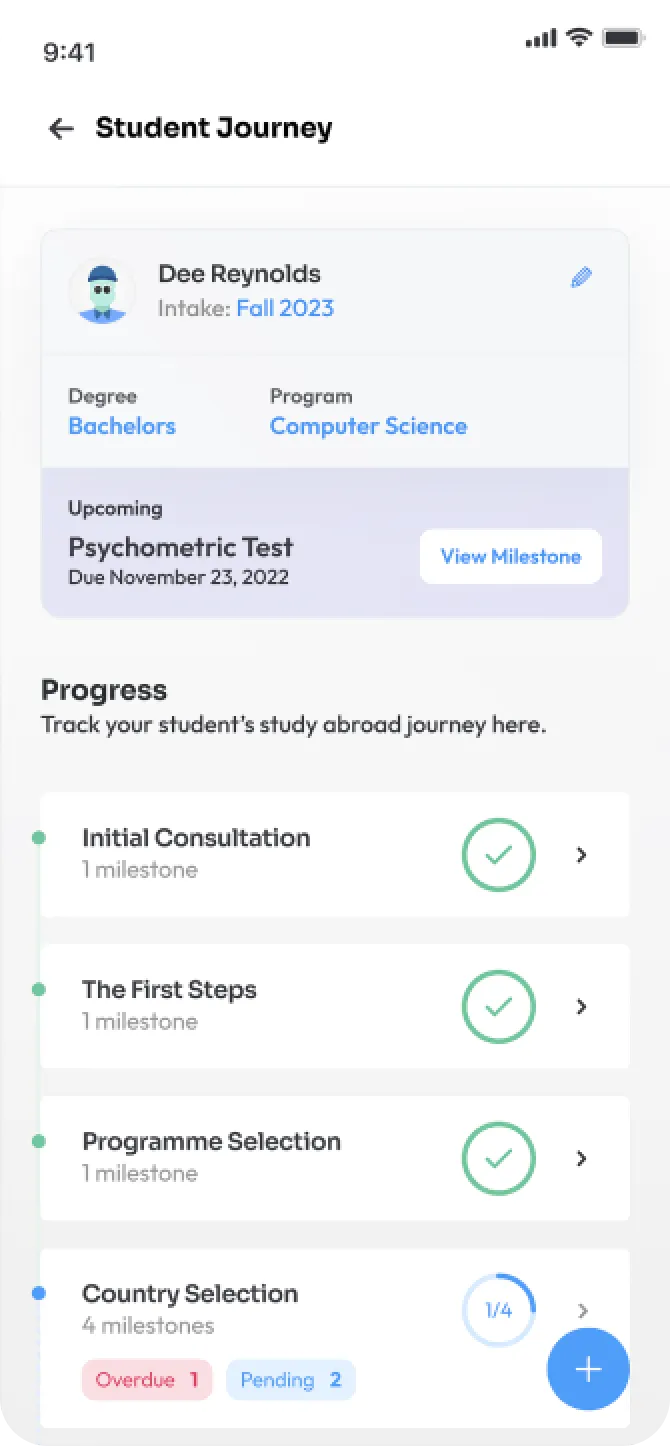Tap the Overdue 1 chip
The image size is (670, 1446).
[146, 1379]
